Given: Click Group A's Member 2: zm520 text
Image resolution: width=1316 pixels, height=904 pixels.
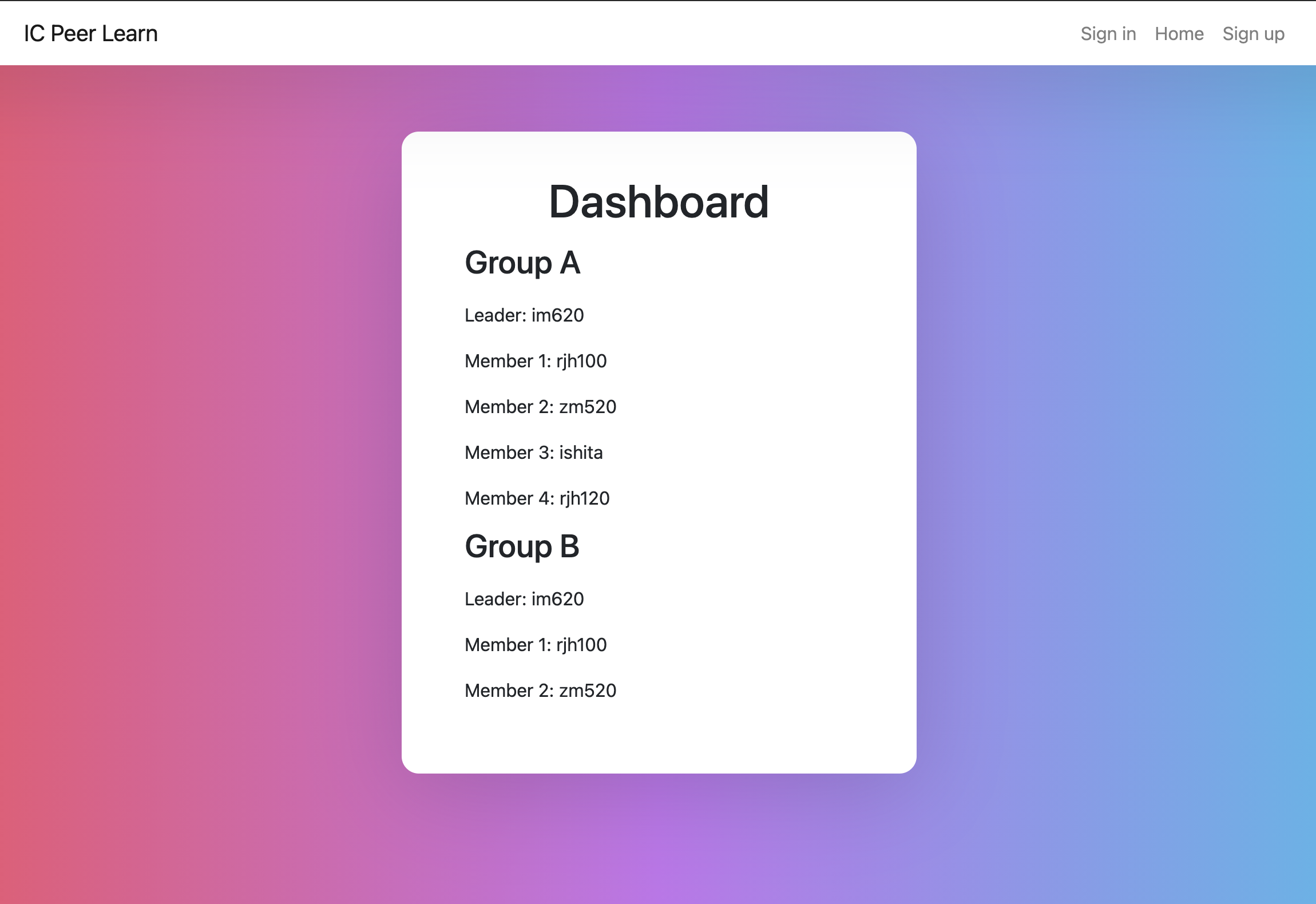Looking at the screenshot, I should pyautogui.click(x=540, y=407).
